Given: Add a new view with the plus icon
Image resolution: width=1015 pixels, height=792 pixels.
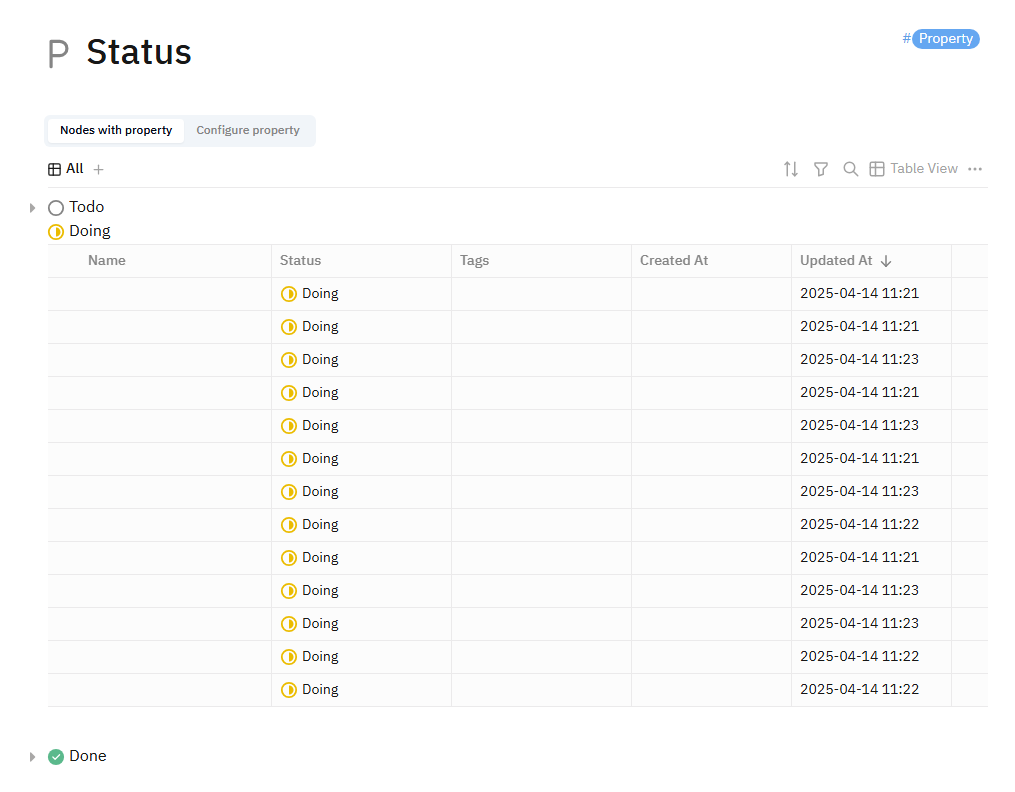Looking at the screenshot, I should click(x=98, y=170).
